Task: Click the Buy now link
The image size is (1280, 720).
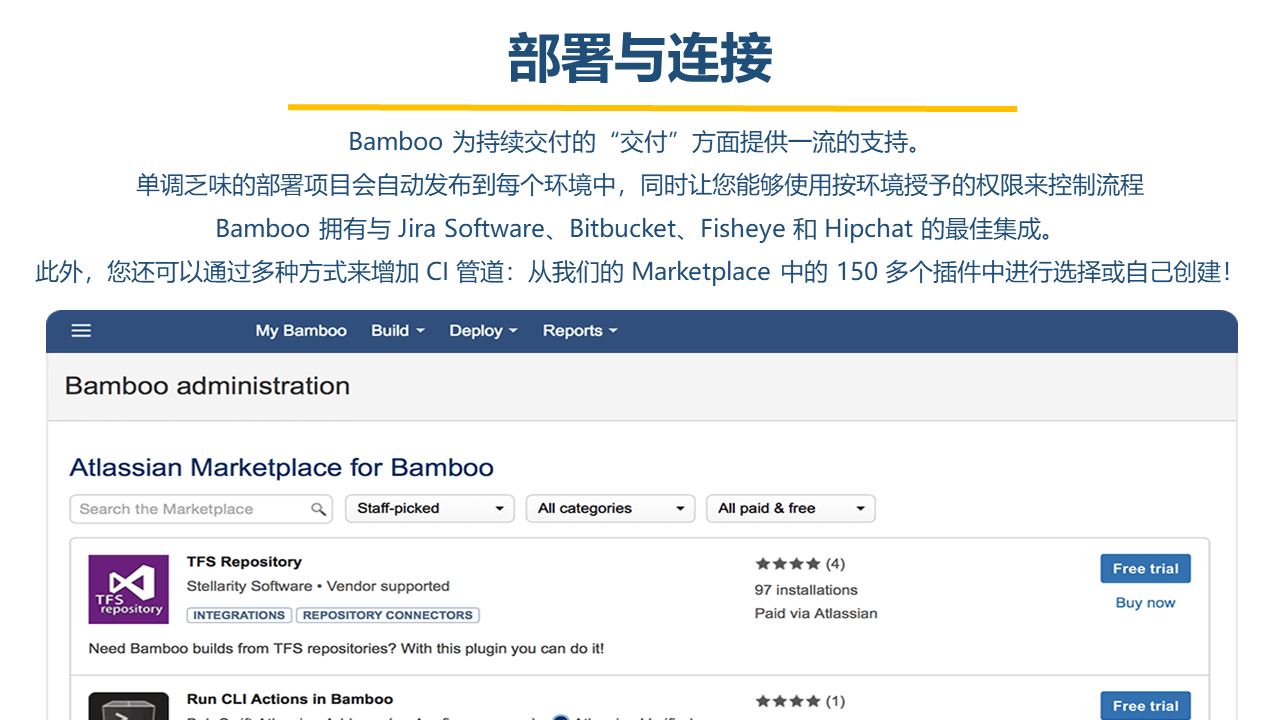Action: click(x=1145, y=603)
